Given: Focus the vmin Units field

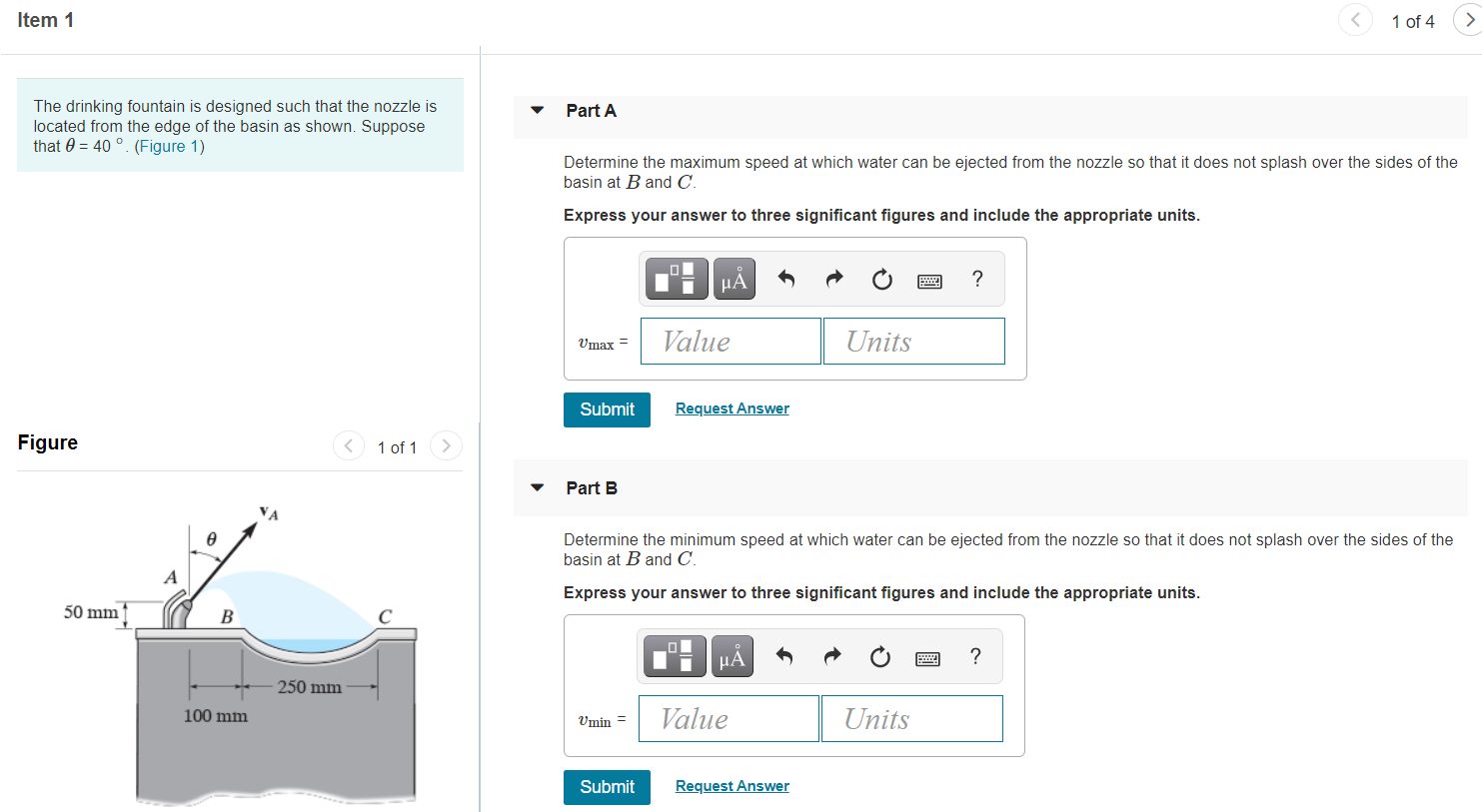Looking at the screenshot, I should [x=912, y=719].
